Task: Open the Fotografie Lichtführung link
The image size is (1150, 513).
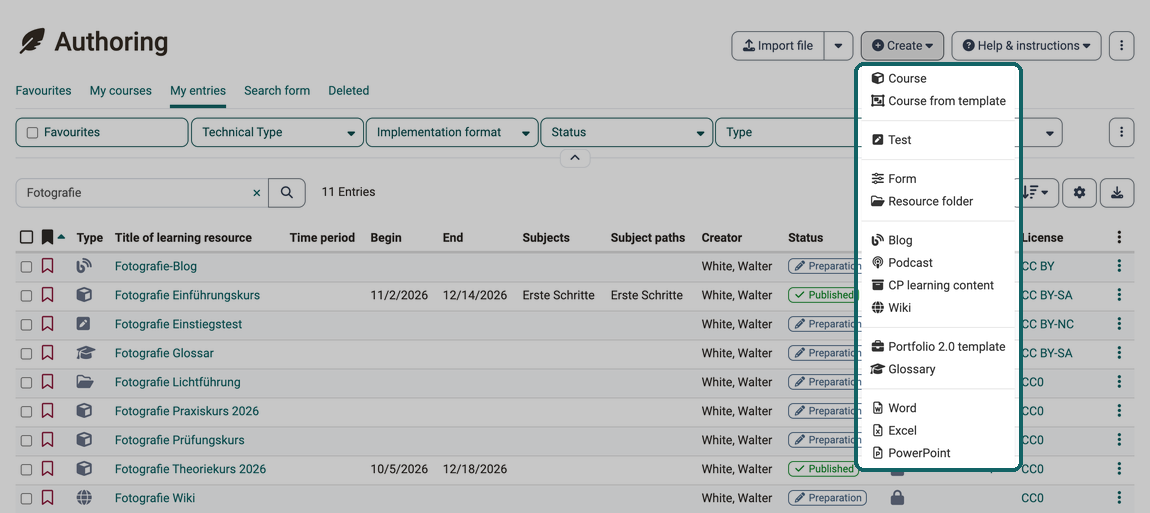Action: click(x=177, y=382)
